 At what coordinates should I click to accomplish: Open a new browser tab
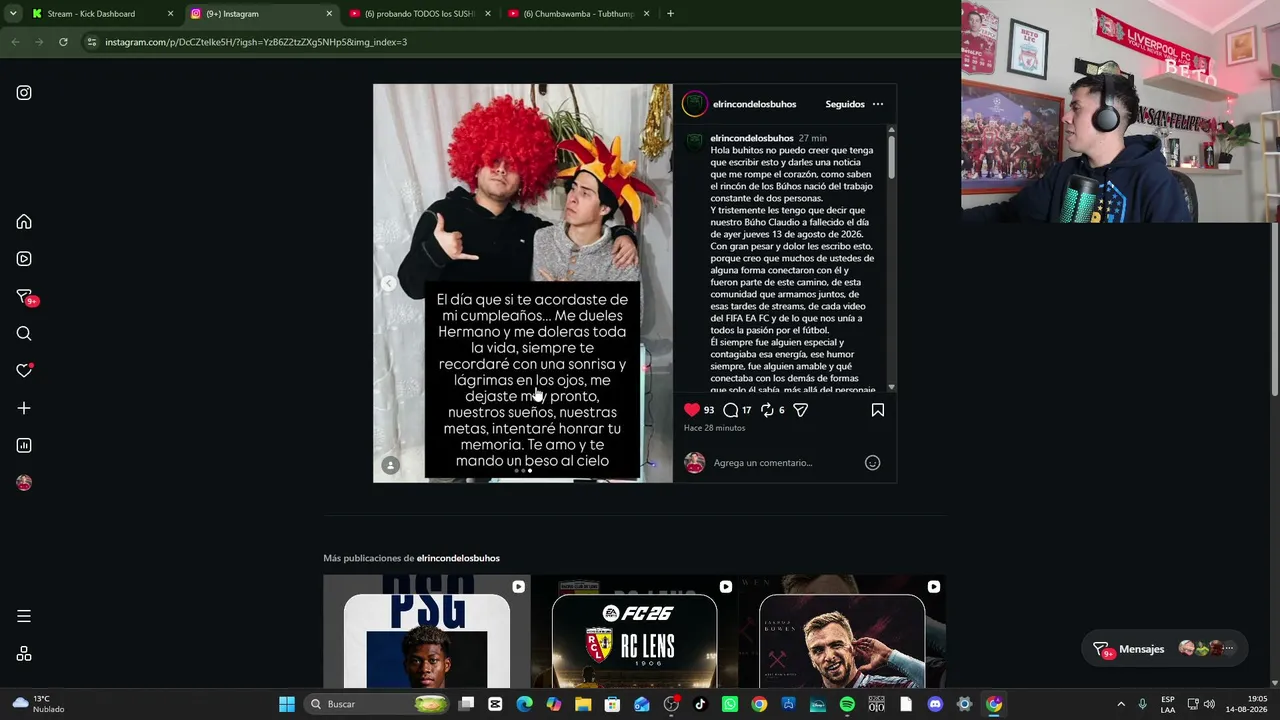(670, 14)
